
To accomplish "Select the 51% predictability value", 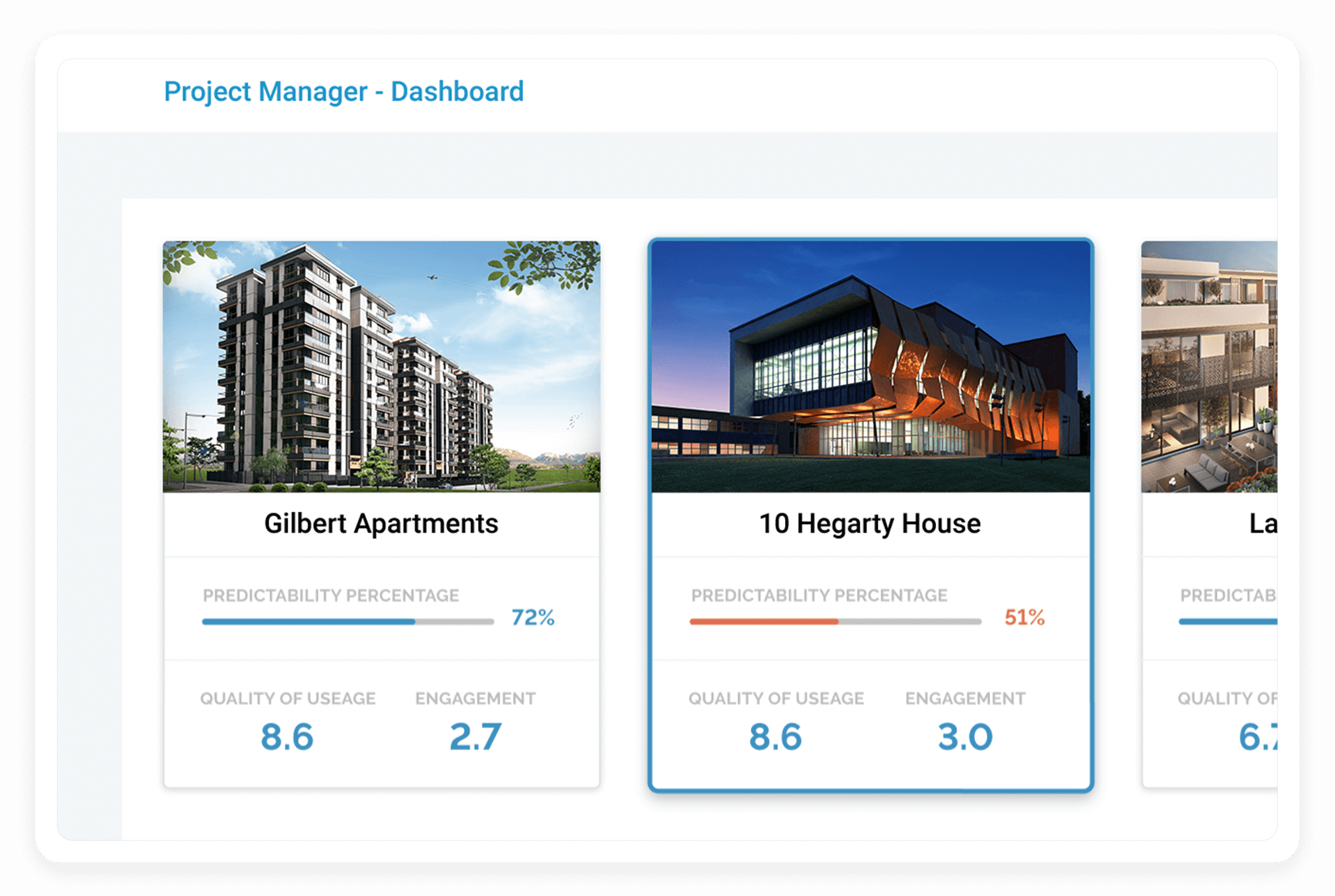I will click(1024, 618).
